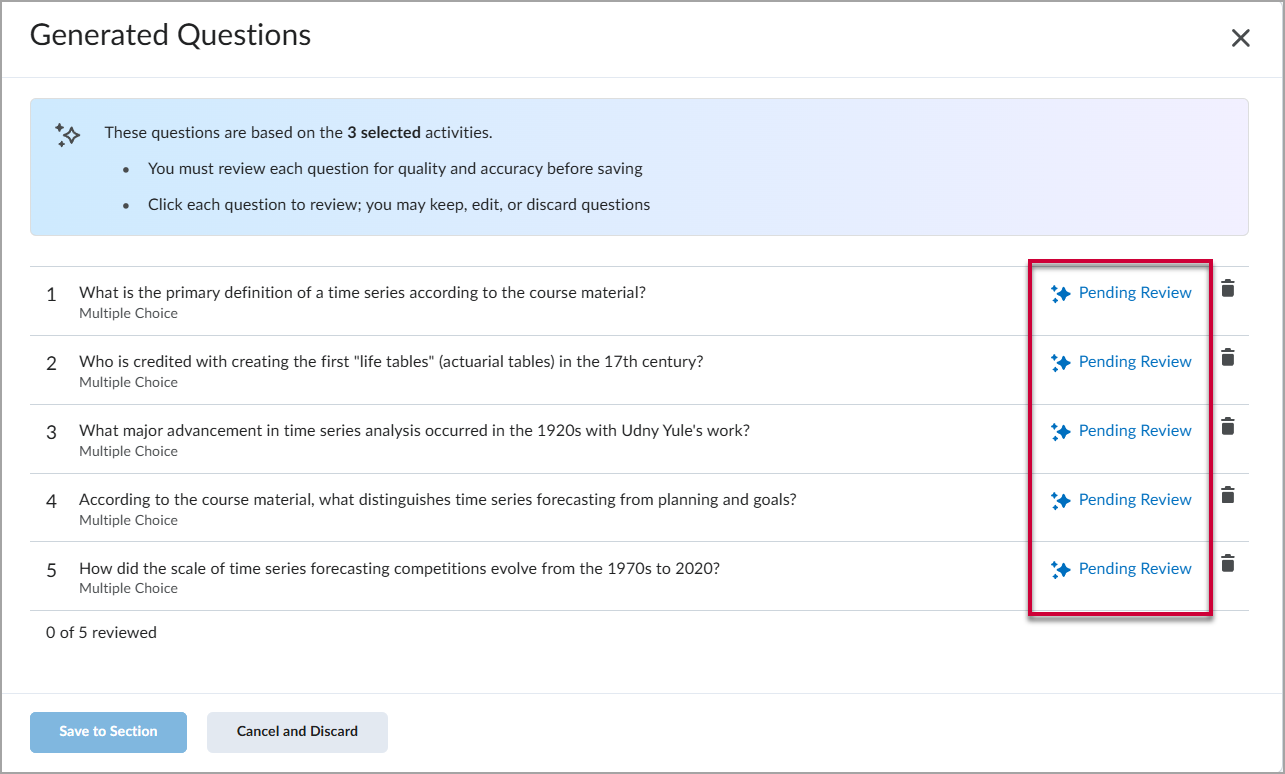Open question 2 about the first life tables

coord(391,362)
